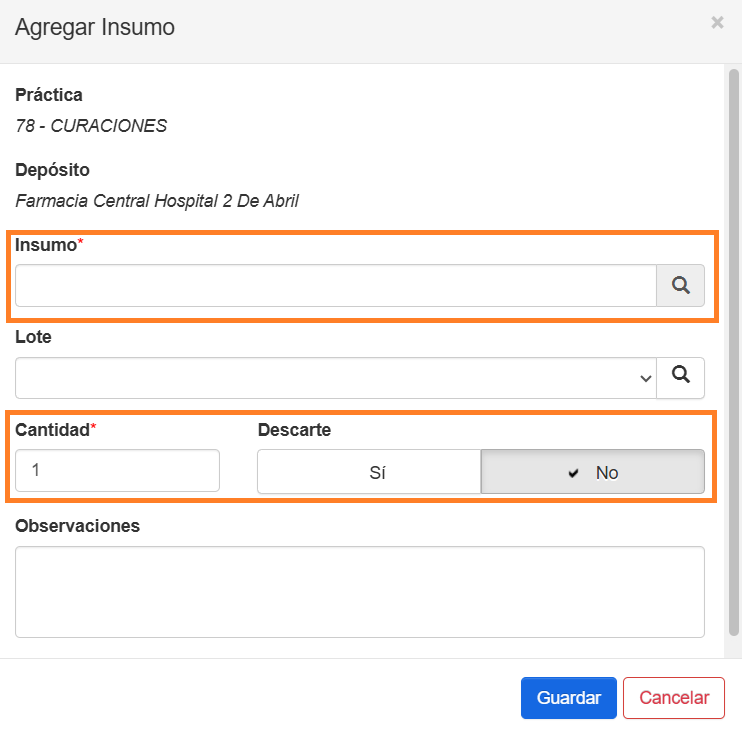Screen dimensions: 742x732
Task: Click into the Observaciones text area
Action: click(360, 592)
